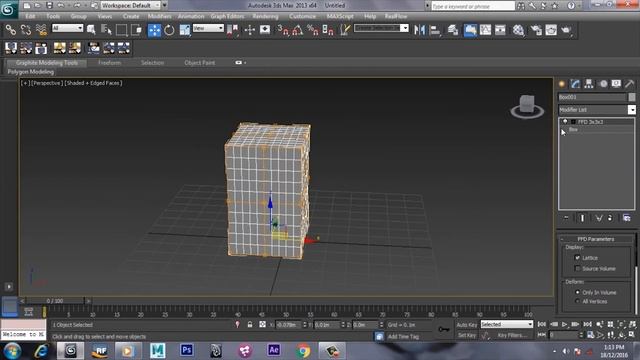Choose Bind to Space Warp tool
640x360 pixels.
coord(41,30)
